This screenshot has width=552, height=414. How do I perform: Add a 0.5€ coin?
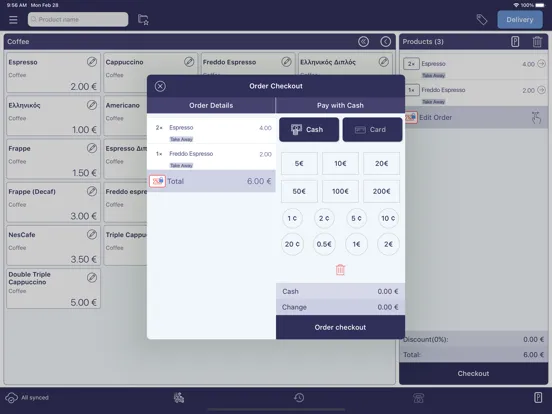[324, 244]
